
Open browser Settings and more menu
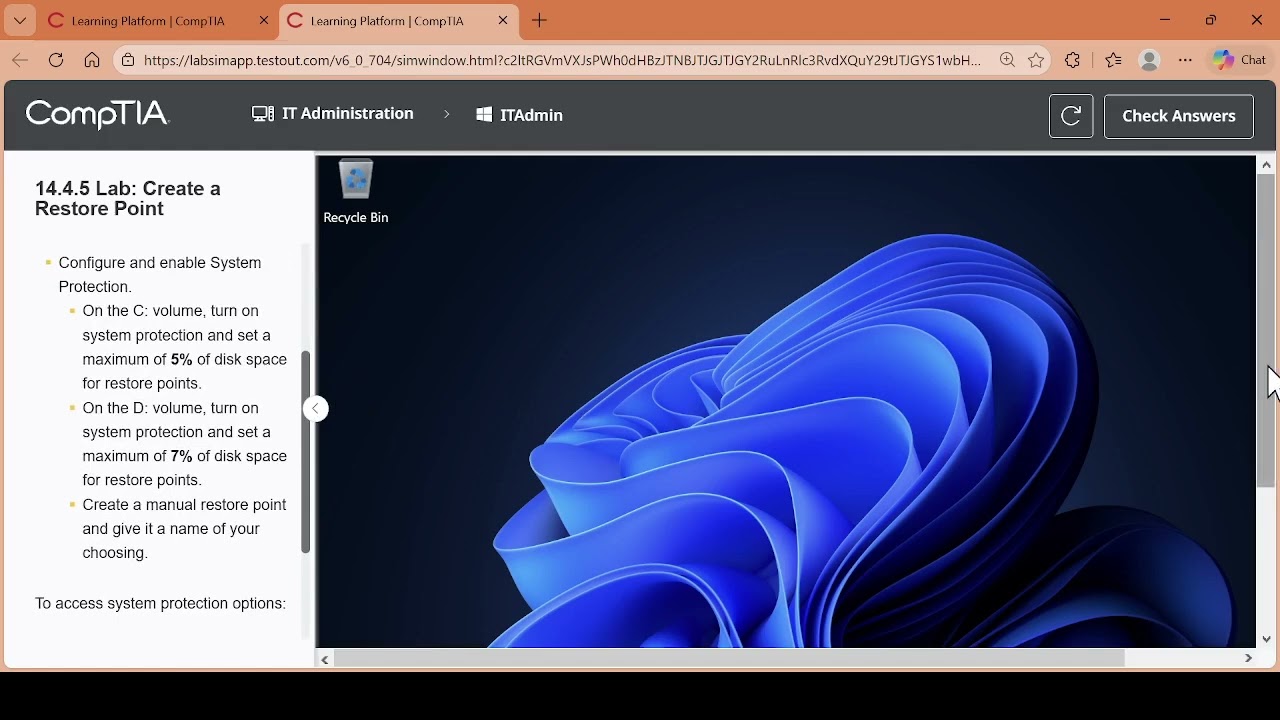tap(1185, 61)
